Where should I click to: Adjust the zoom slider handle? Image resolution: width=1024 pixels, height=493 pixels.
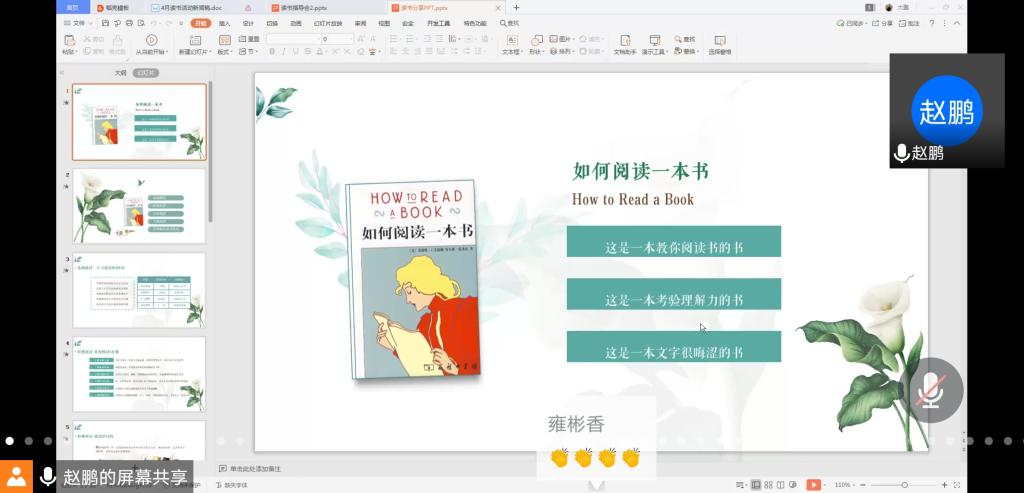[904, 485]
